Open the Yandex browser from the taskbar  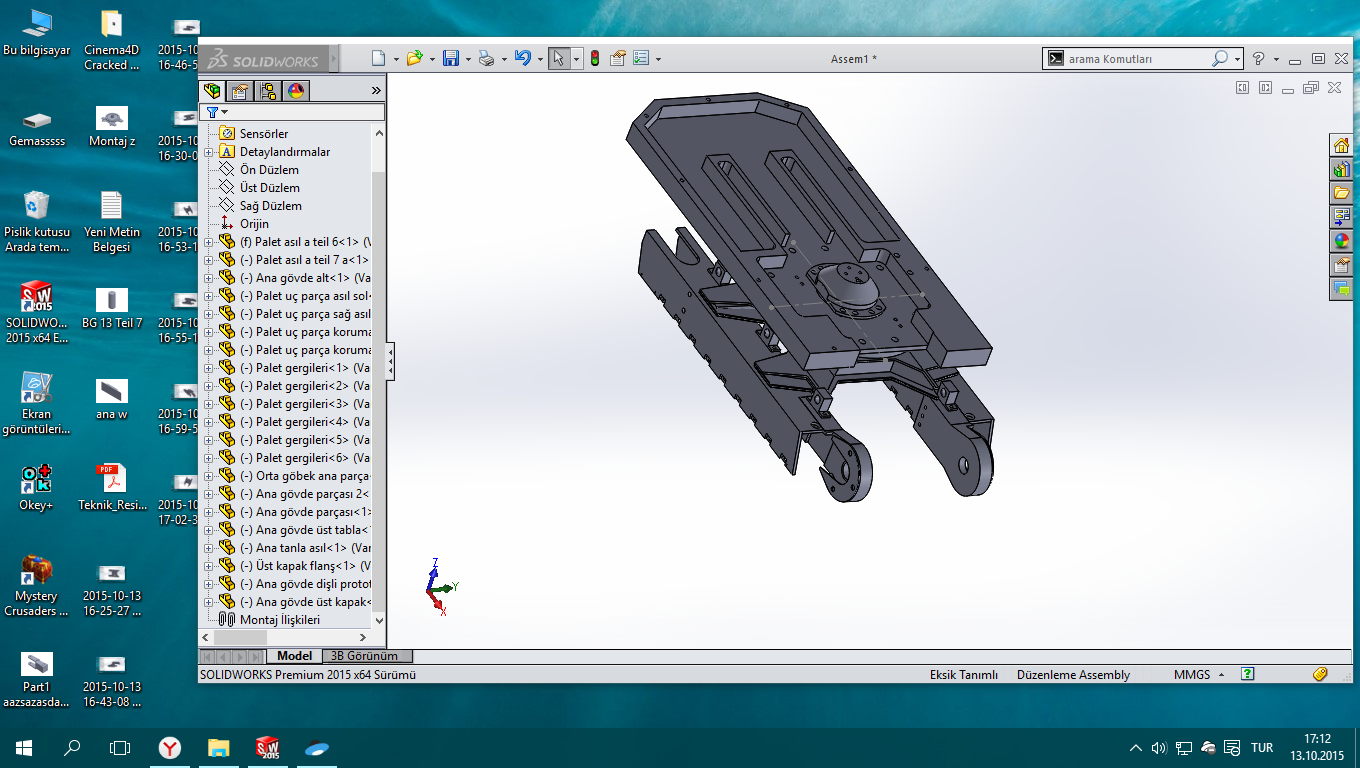coord(171,747)
